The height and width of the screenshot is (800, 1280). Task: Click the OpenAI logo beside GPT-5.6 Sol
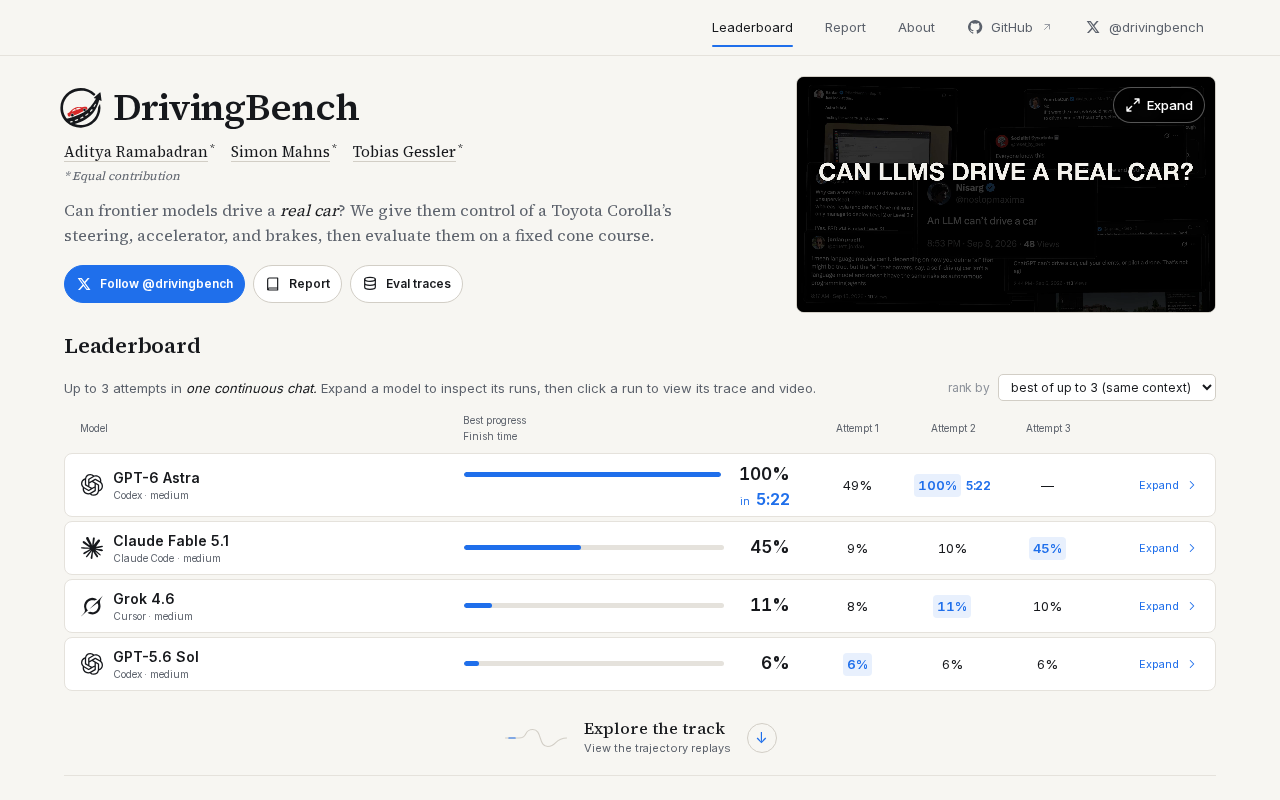click(92, 664)
